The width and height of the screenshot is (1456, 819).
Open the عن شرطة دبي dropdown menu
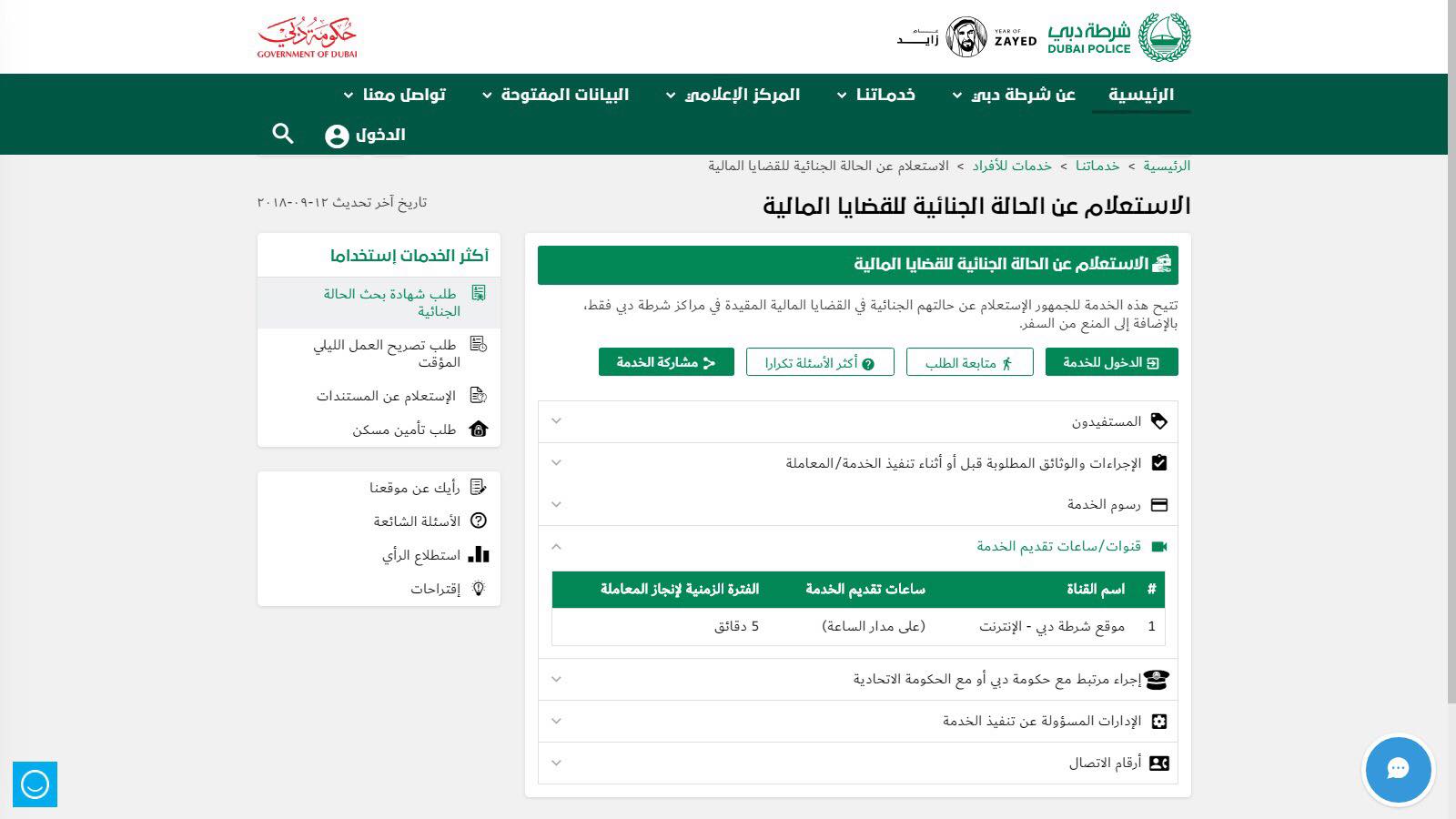point(1014,95)
